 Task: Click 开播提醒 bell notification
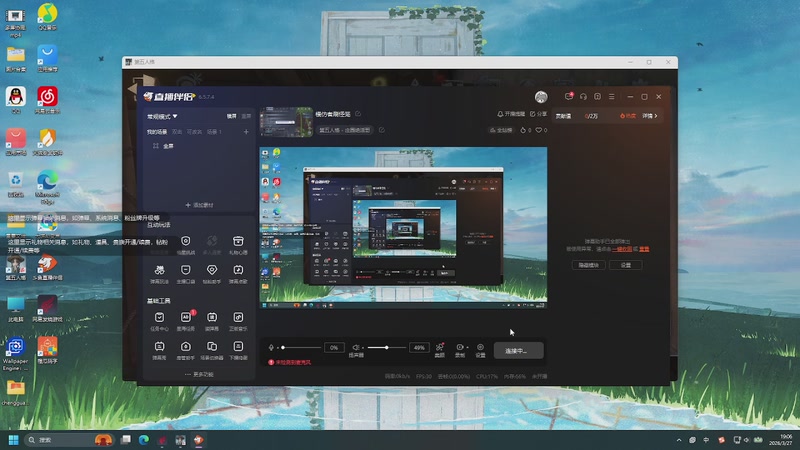pyautogui.click(x=511, y=114)
